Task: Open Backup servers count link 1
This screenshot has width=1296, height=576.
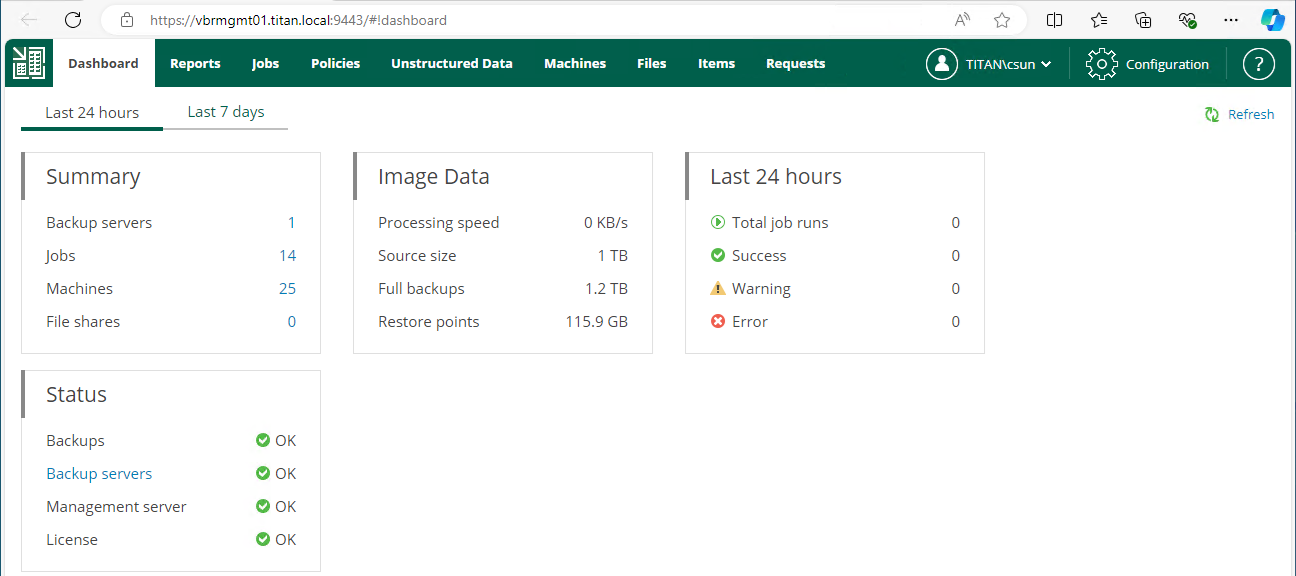Action: [291, 223]
